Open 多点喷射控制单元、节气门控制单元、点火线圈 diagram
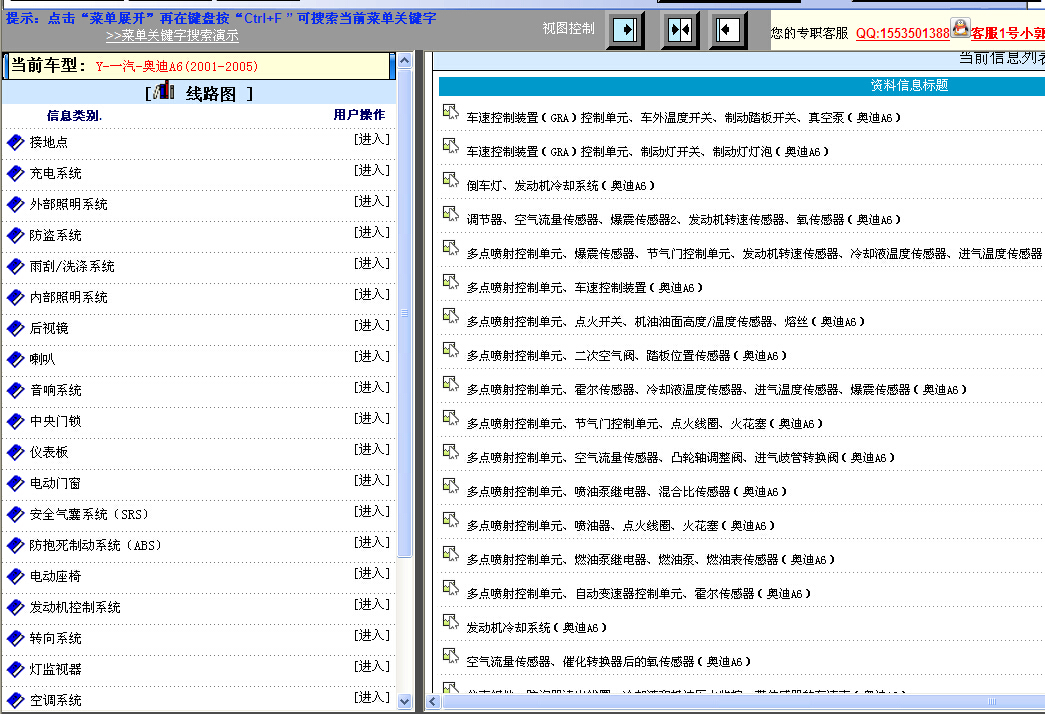Viewport: 1045px width, 714px height. [x=644, y=424]
